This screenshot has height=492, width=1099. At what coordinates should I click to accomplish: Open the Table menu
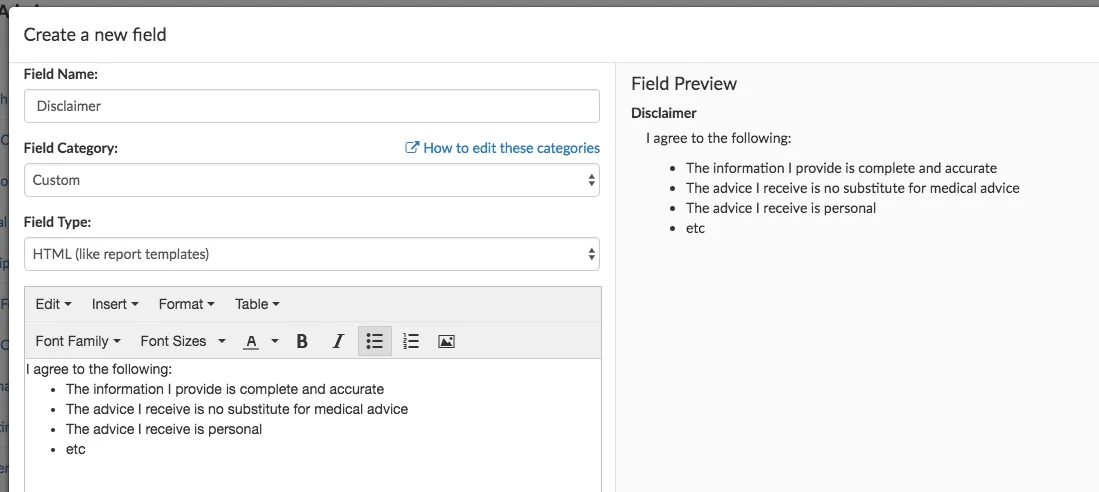tap(257, 304)
